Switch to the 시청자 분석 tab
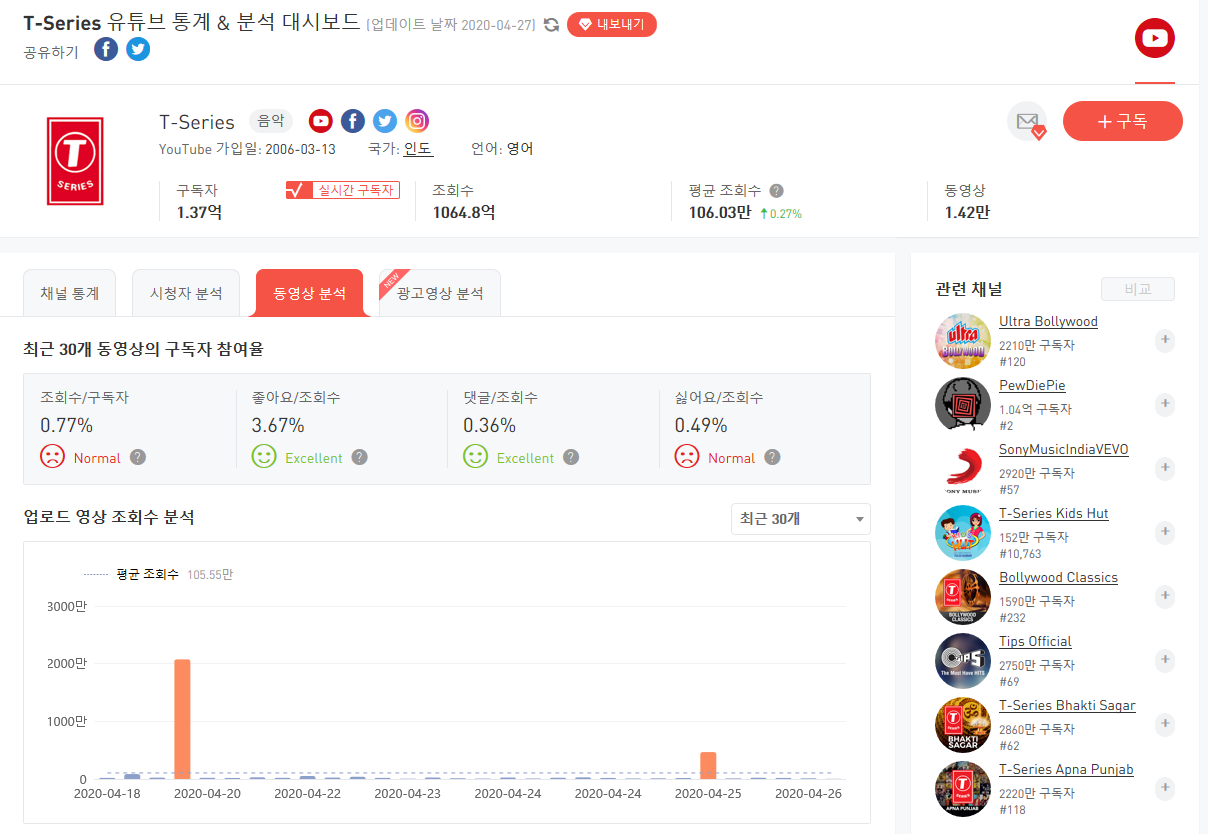Screen dimensions: 1208x834 pyautogui.click(x=186, y=293)
